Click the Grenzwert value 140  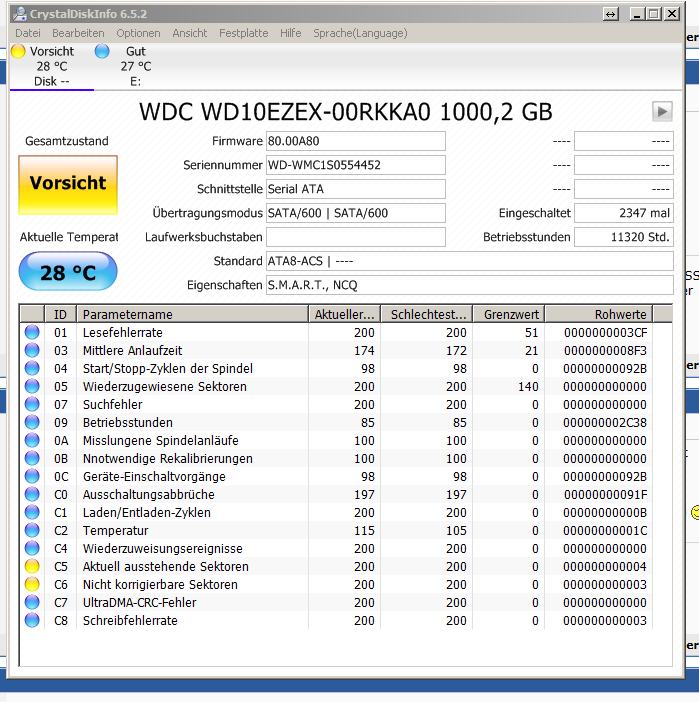pyautogui.click(x=528, y=386)
